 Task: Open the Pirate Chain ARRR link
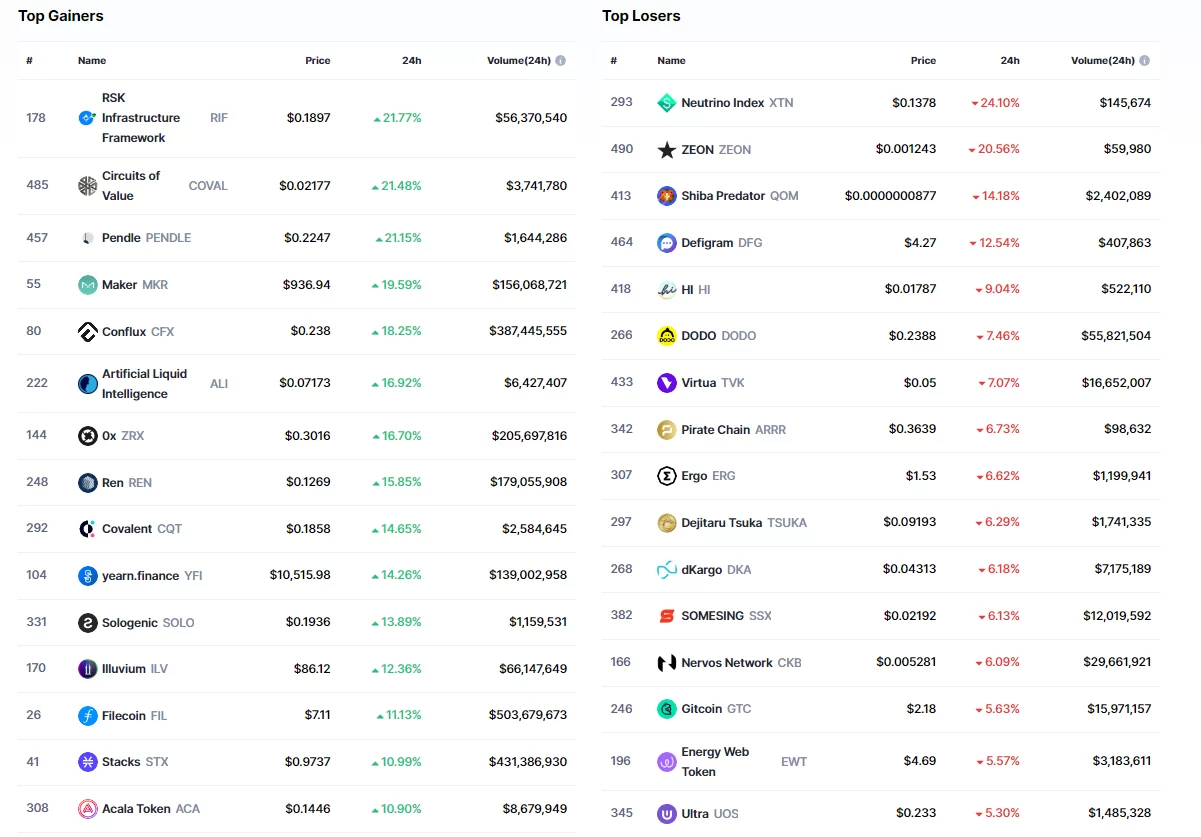(715, 429)
